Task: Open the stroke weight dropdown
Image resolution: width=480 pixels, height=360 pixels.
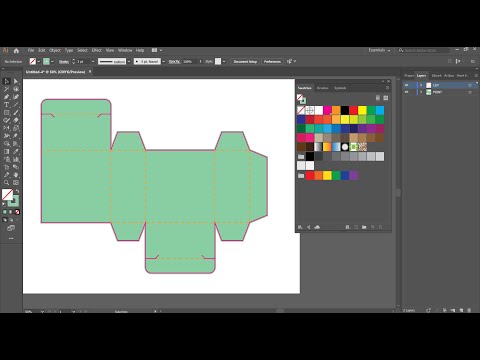Action: [x=93, y=62]
